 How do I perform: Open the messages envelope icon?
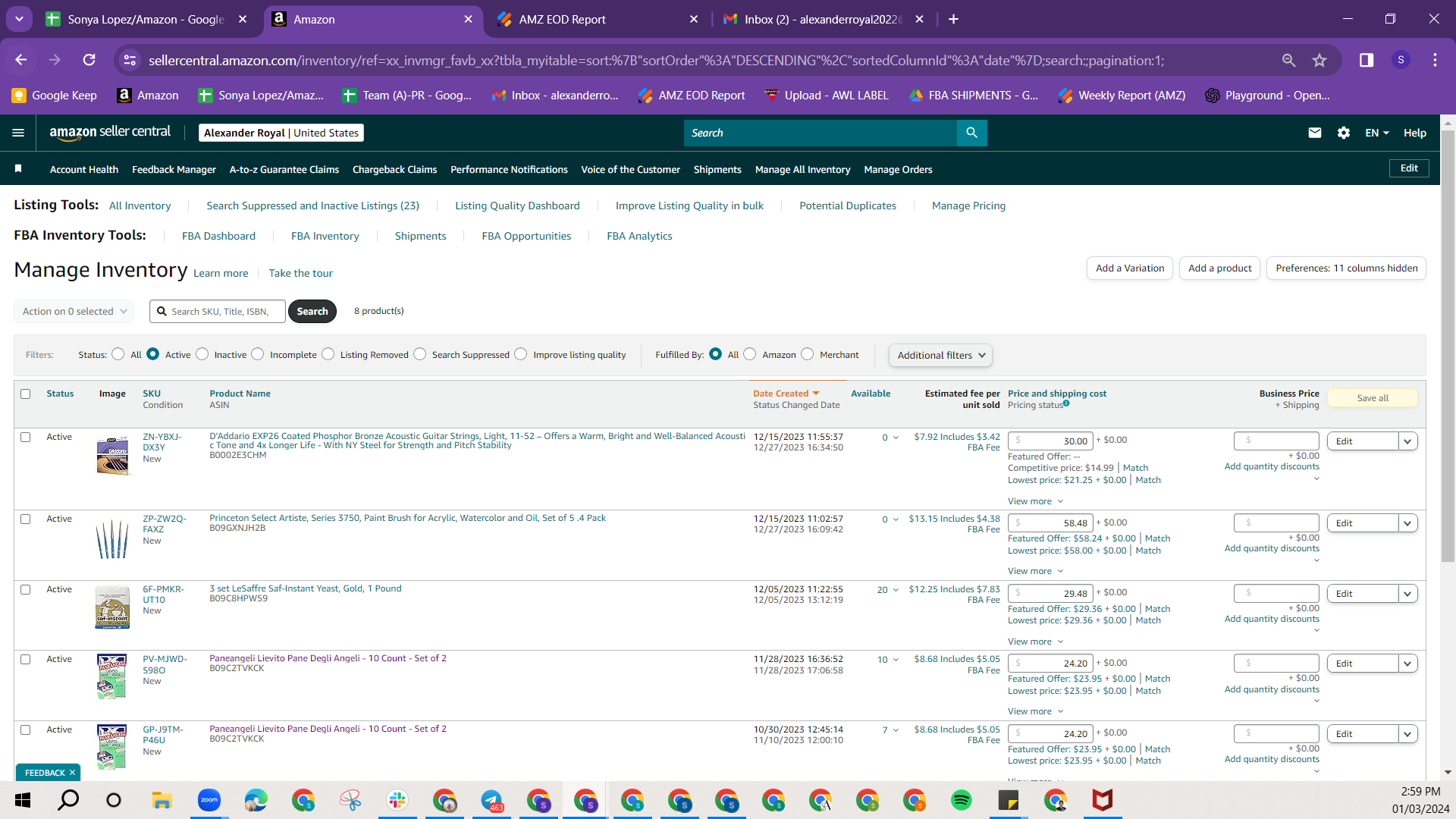coord(1315,133)
